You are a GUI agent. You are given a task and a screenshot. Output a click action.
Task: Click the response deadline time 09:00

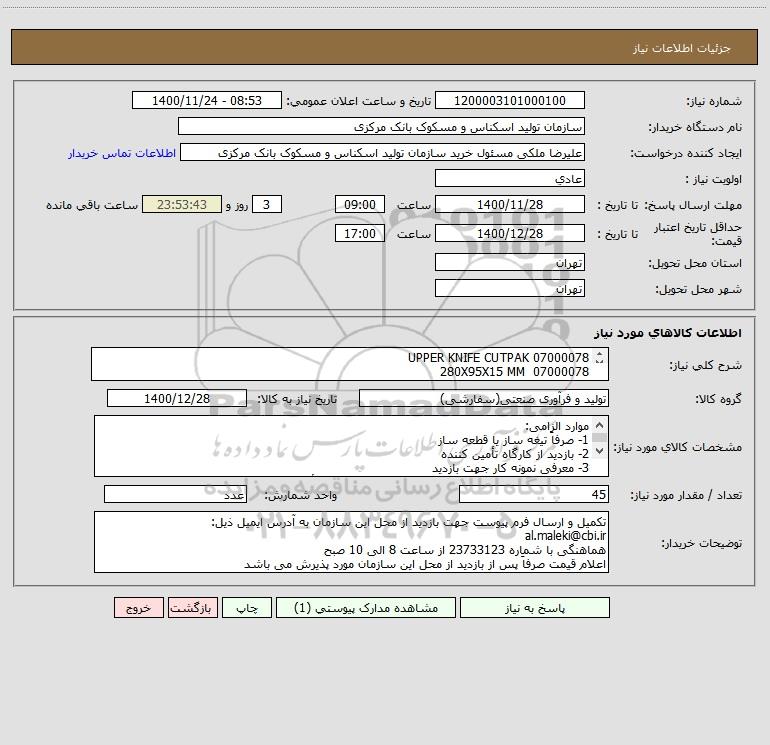pyautogui.click(x=359, y=204)
